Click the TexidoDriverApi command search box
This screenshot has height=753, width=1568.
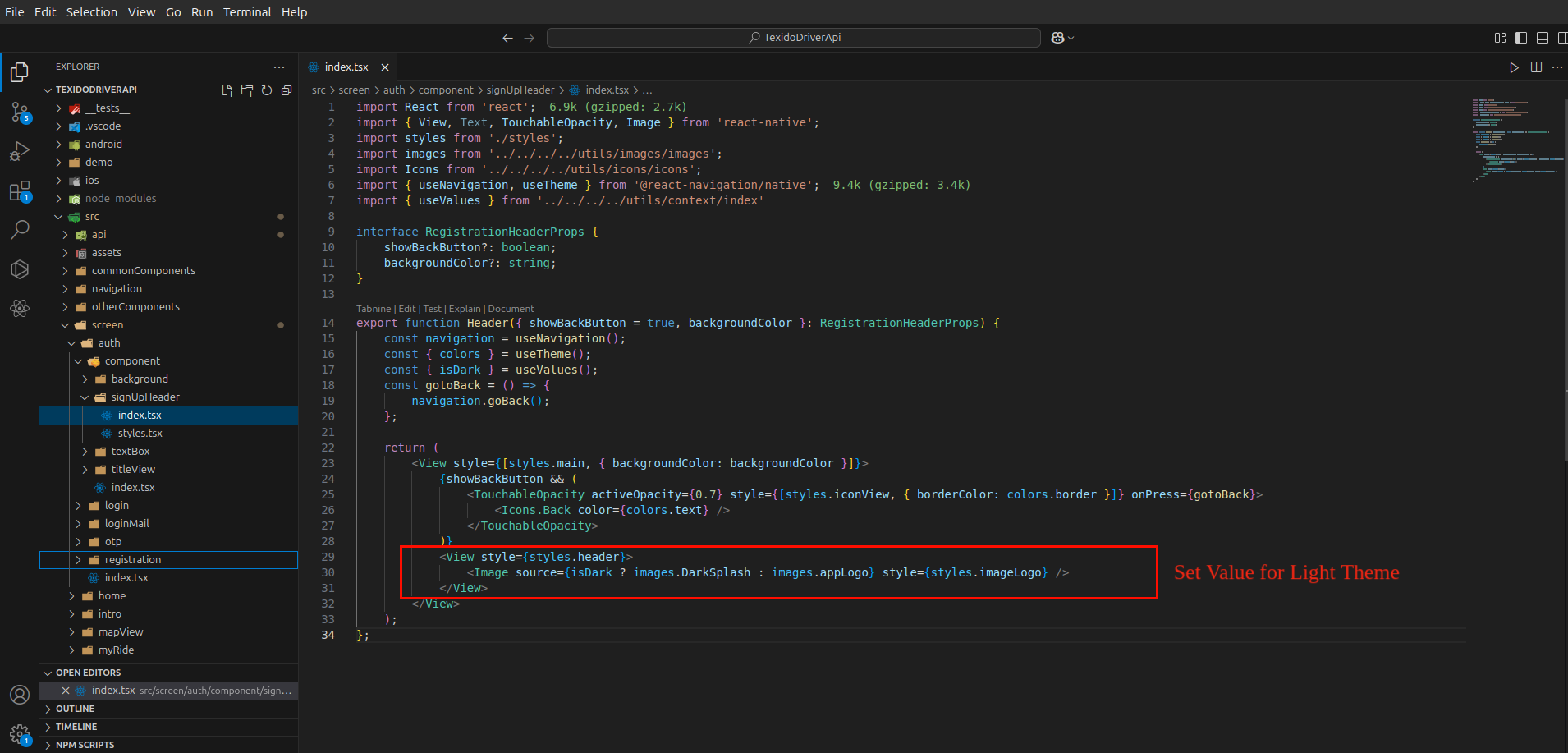point(793,38)
